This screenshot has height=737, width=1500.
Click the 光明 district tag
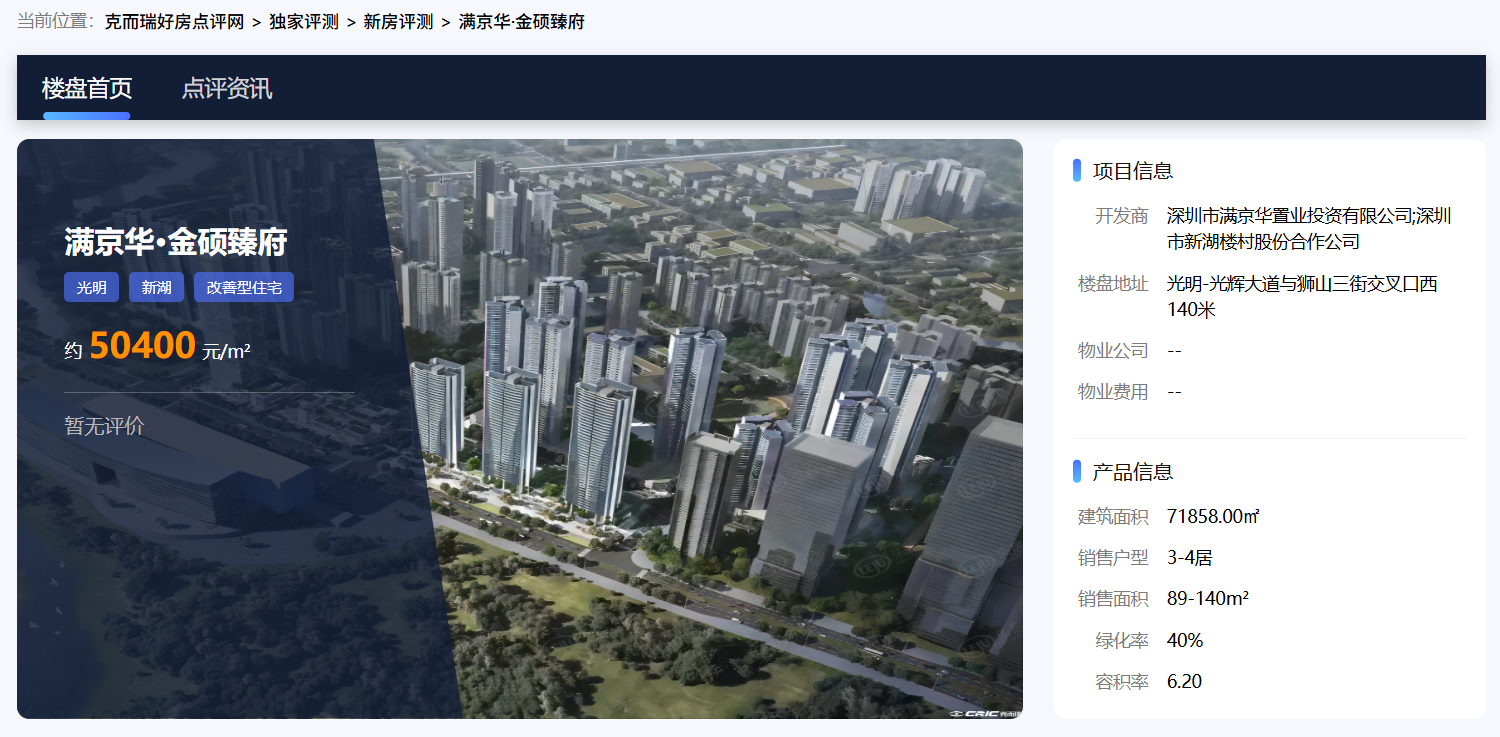click(x=92, y=287)
